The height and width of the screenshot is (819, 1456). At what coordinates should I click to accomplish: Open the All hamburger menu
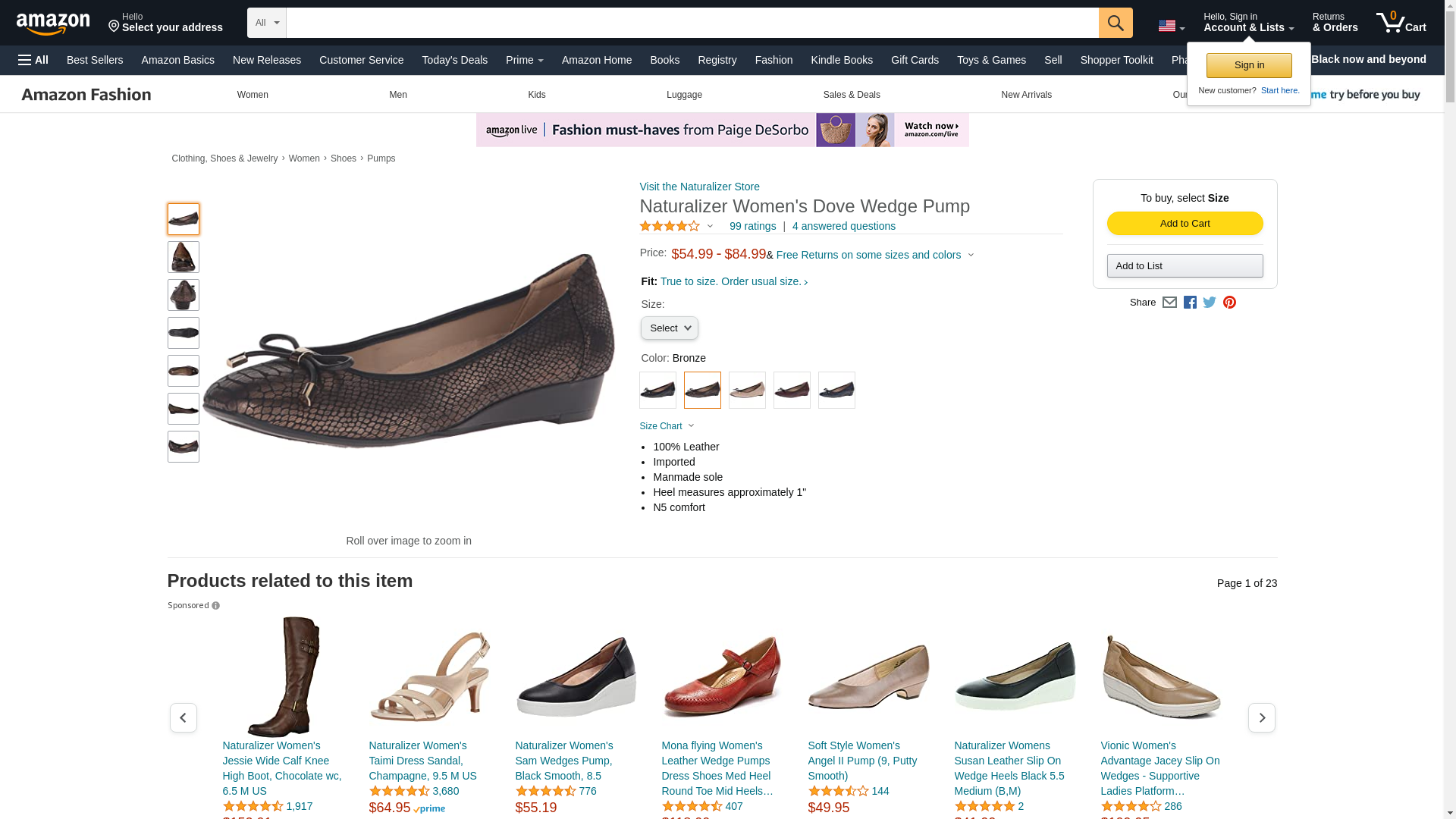point(33,60)
